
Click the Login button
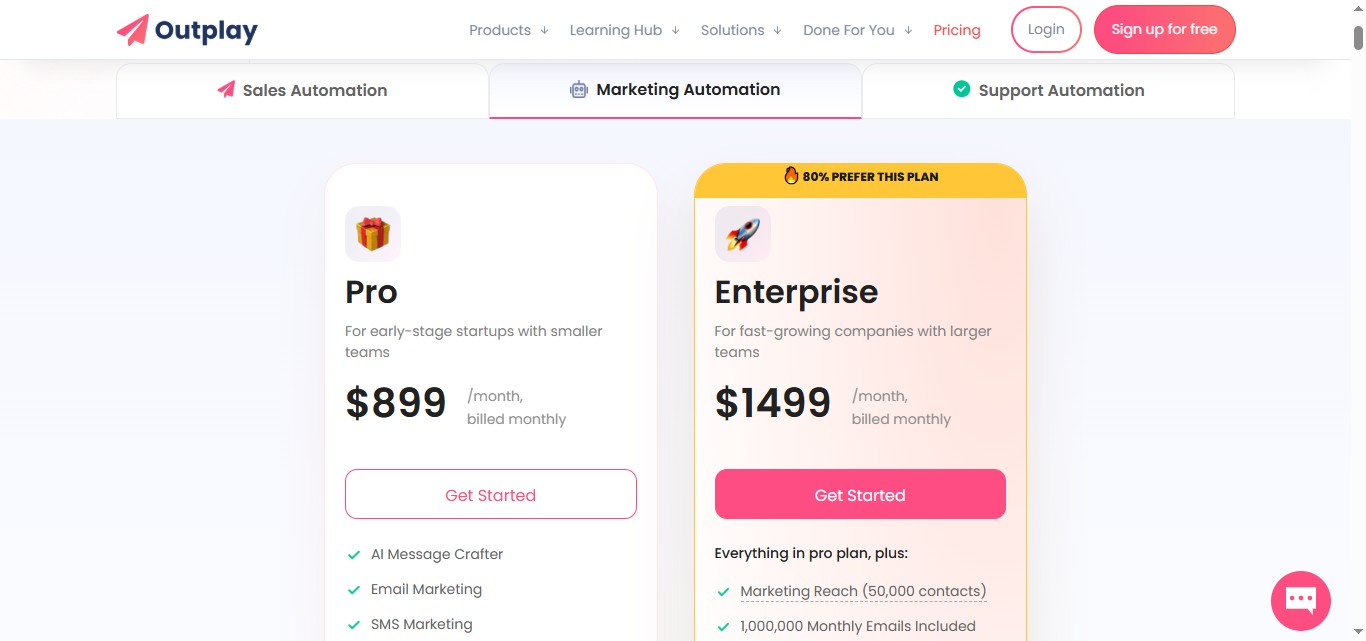tap(1046, 29)
